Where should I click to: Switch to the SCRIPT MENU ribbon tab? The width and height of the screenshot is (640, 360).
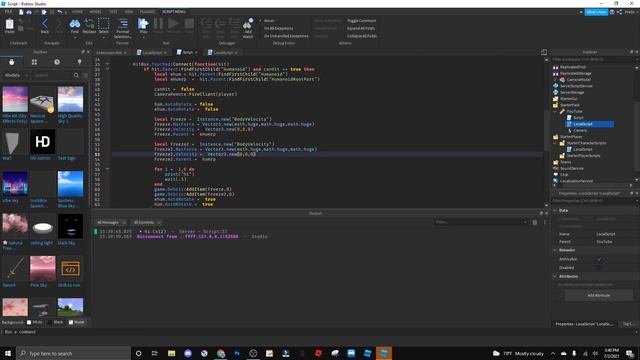(173, 12)
